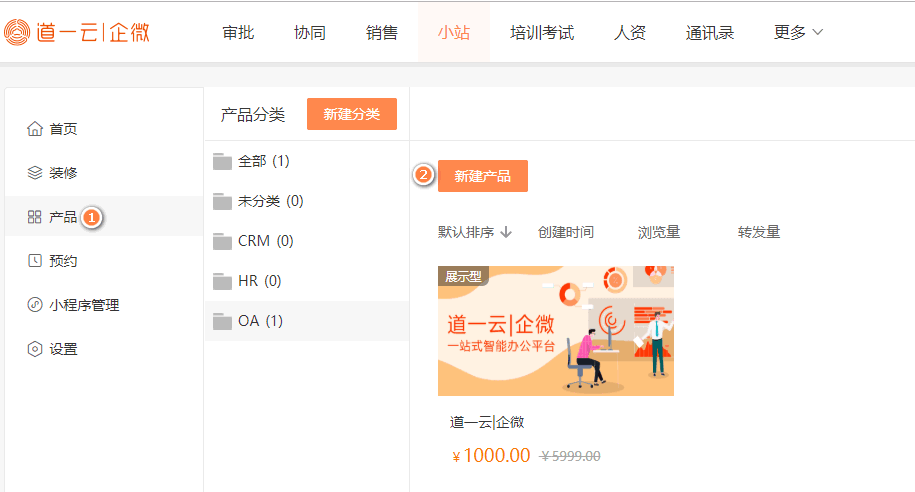Click the 首页 home icon
Screen dimensions: 915x492
point(35,129)
